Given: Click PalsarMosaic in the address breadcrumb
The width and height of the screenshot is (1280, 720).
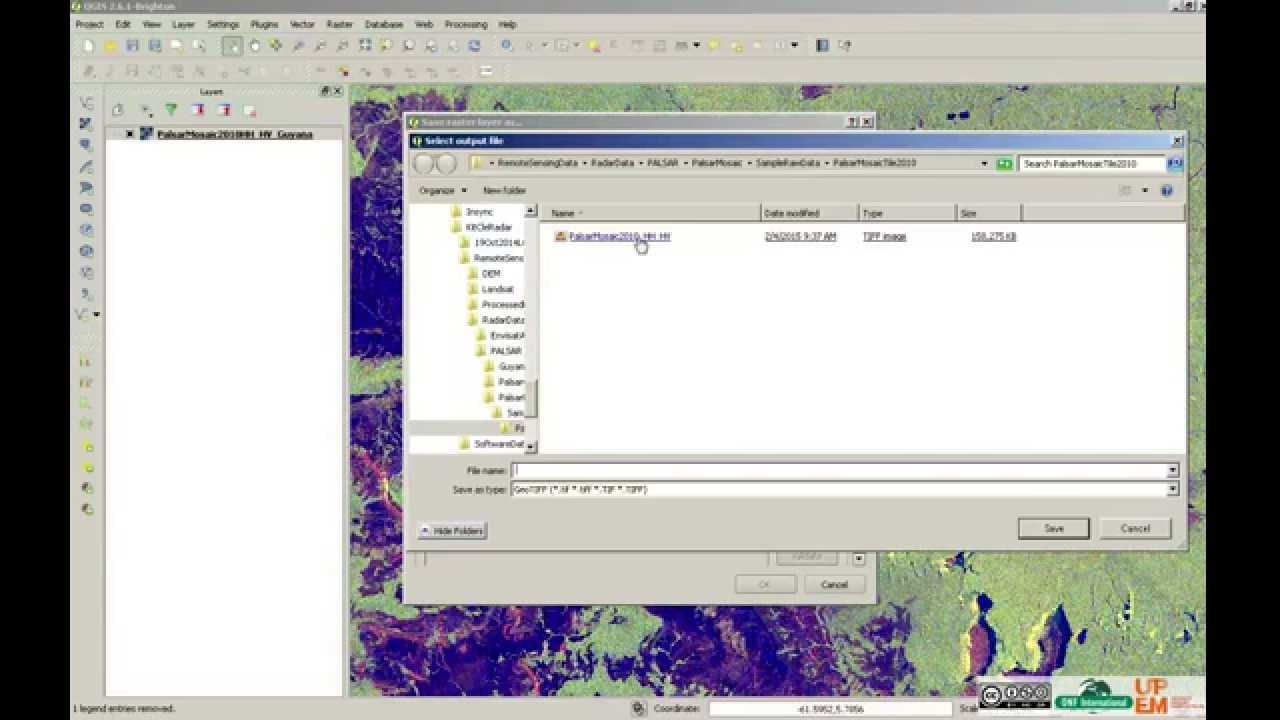Looking at the screenshot, I should point(717,163).
